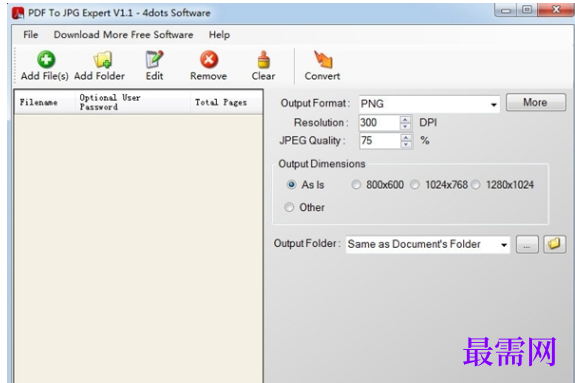575x383 pixels.
Task: Click inside the JPEG Quality field
Action: pos(380,141)
